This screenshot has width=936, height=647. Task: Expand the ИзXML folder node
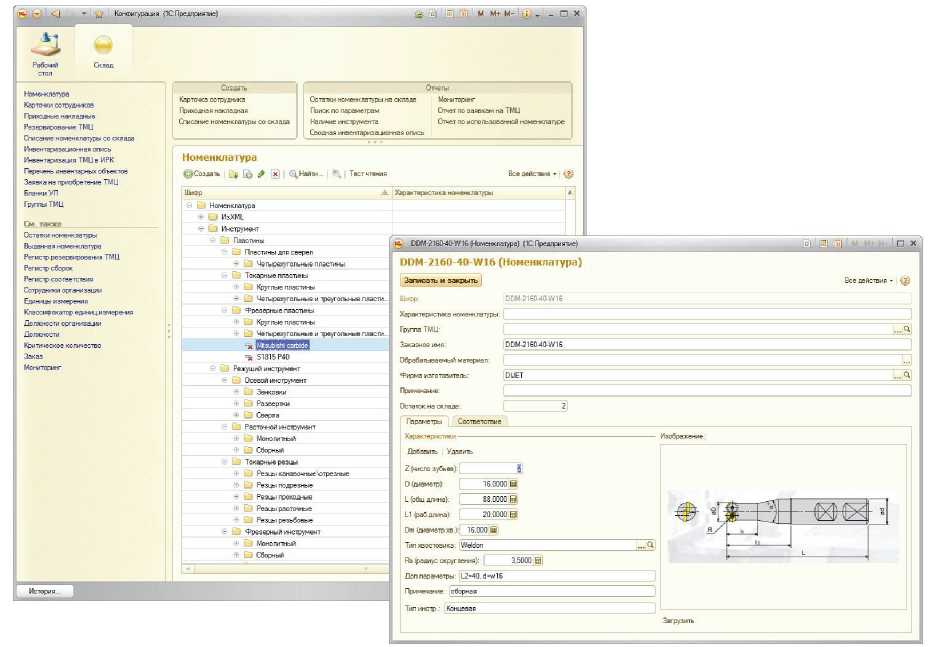200,217
